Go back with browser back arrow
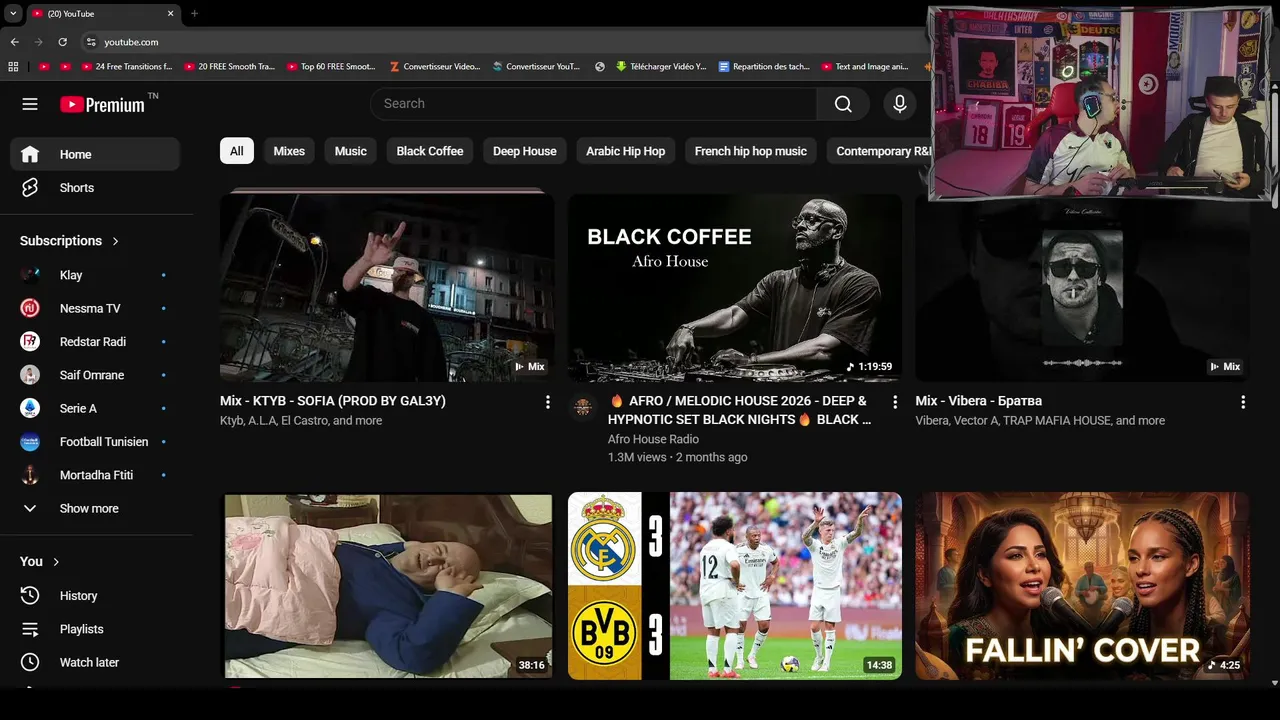The height and width of the screenshot is (720, 1280). 14,42
